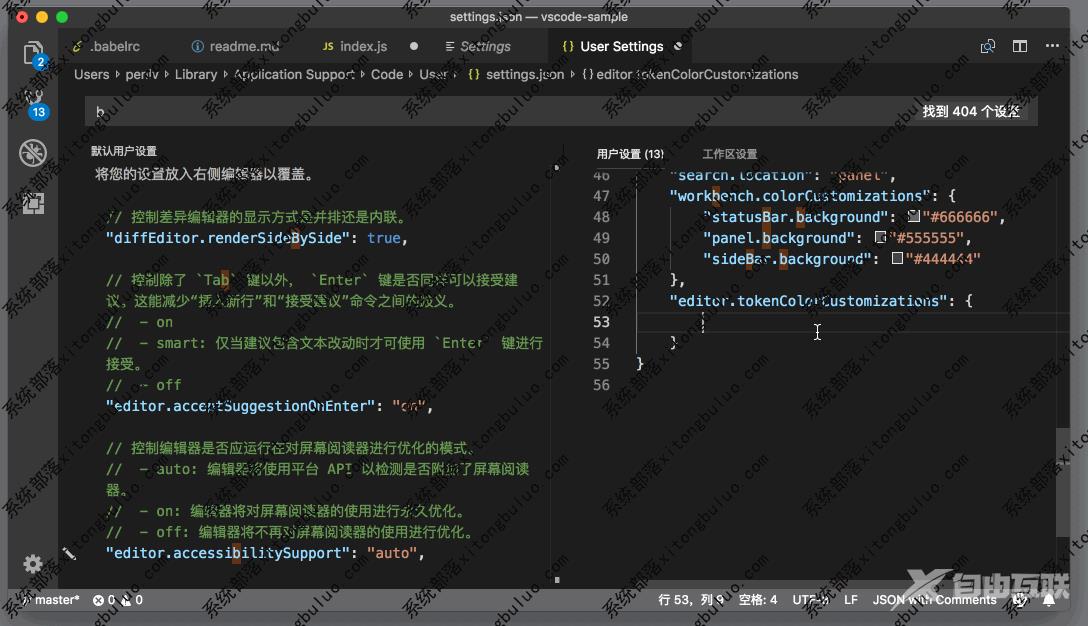Viewport: 1088px width, 626px height.
Task: Click braces icon before settings.json breadcrumb
Action: pos(474,74)
